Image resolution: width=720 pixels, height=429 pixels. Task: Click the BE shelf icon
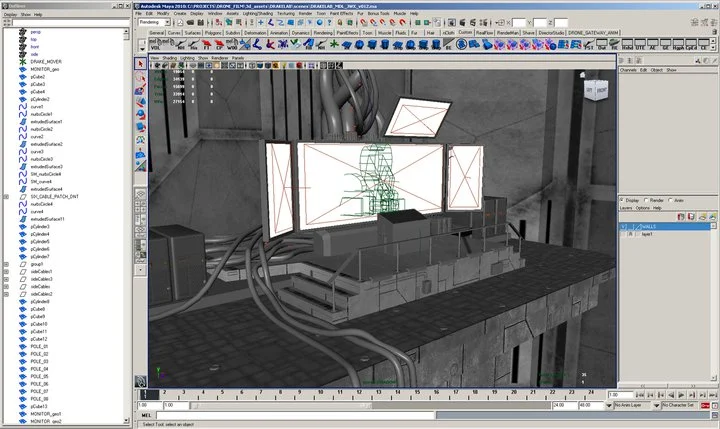pos(449,44)
